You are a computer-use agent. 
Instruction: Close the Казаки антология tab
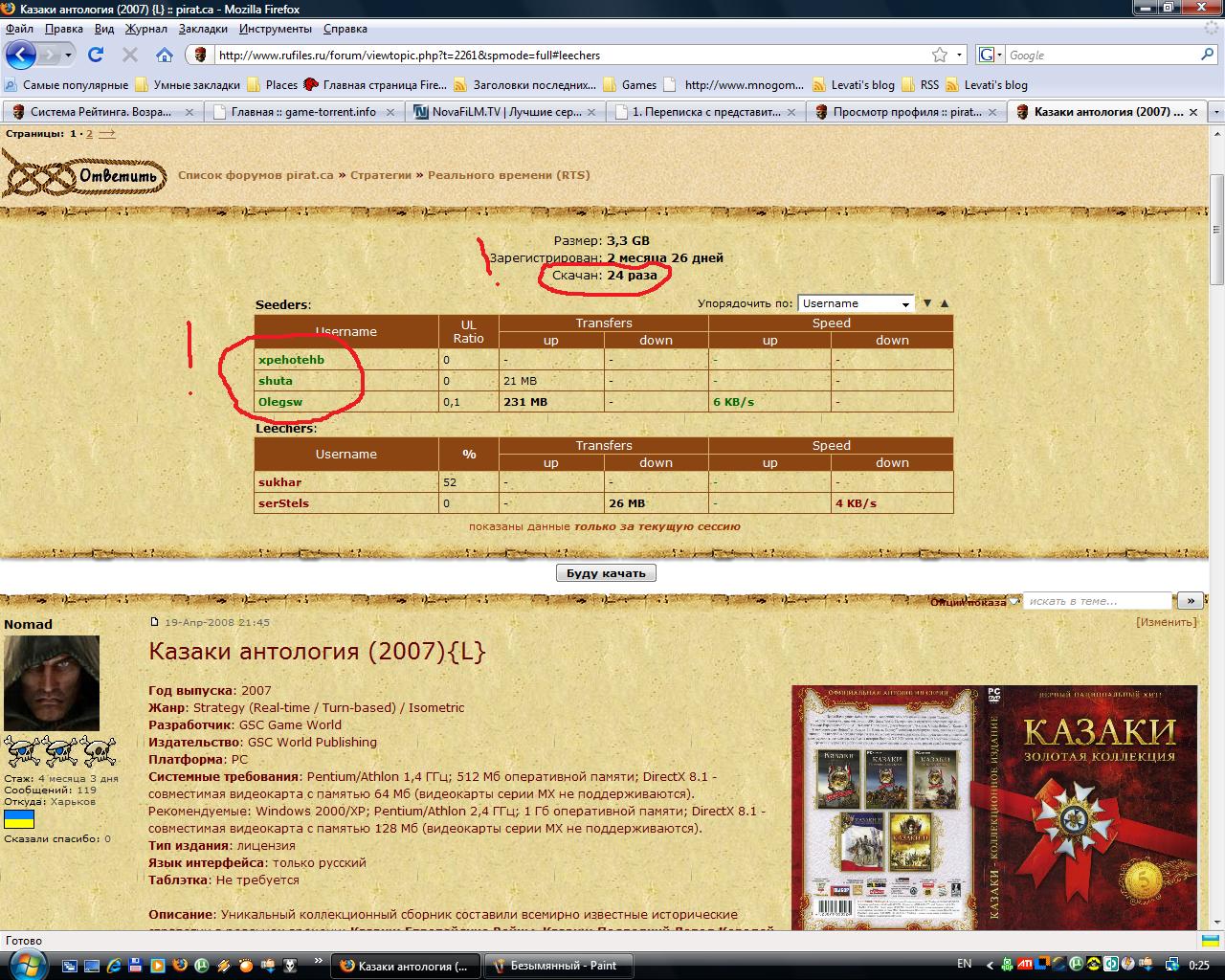1193,112
